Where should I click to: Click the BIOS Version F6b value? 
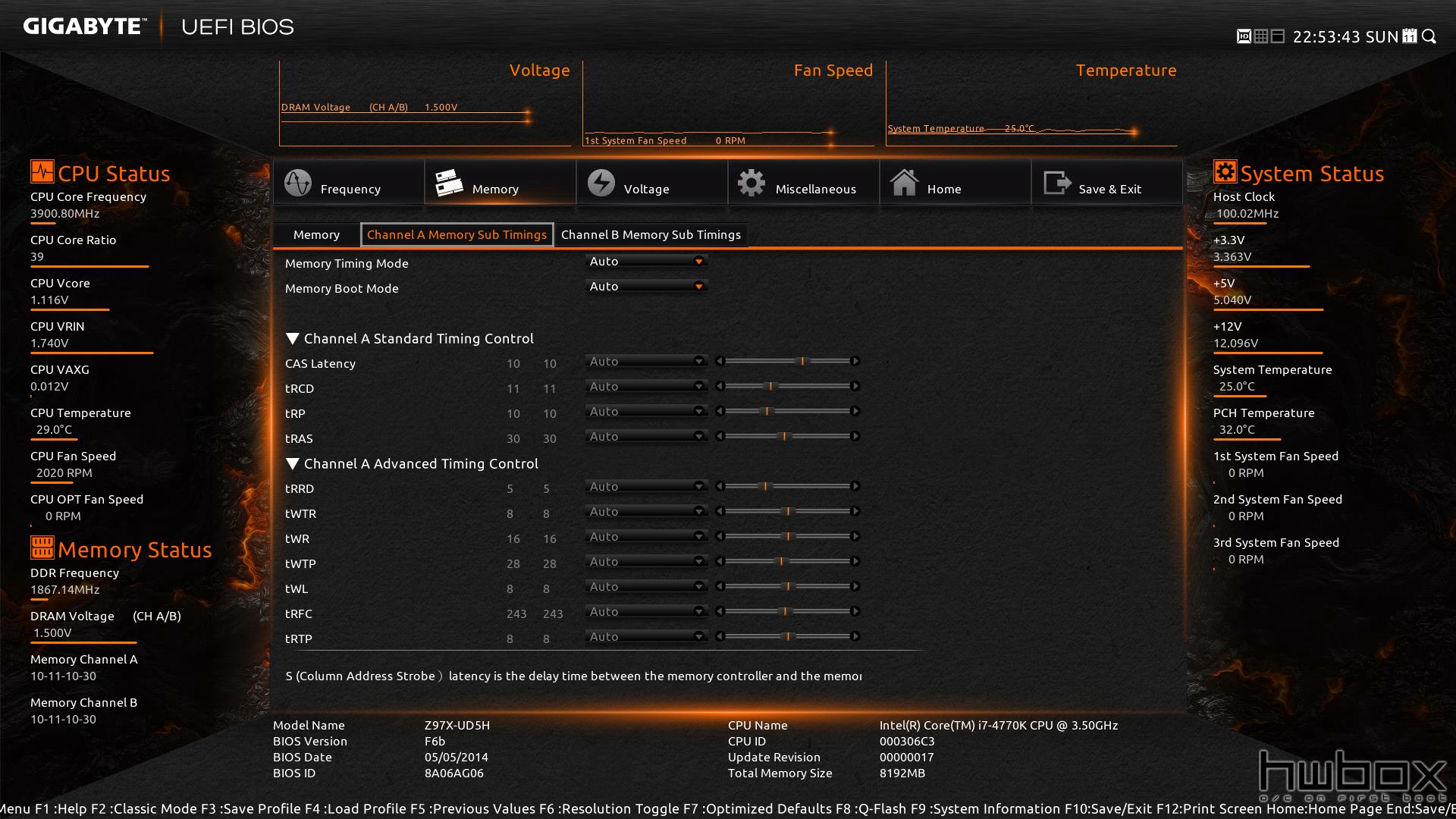point(435,741)
